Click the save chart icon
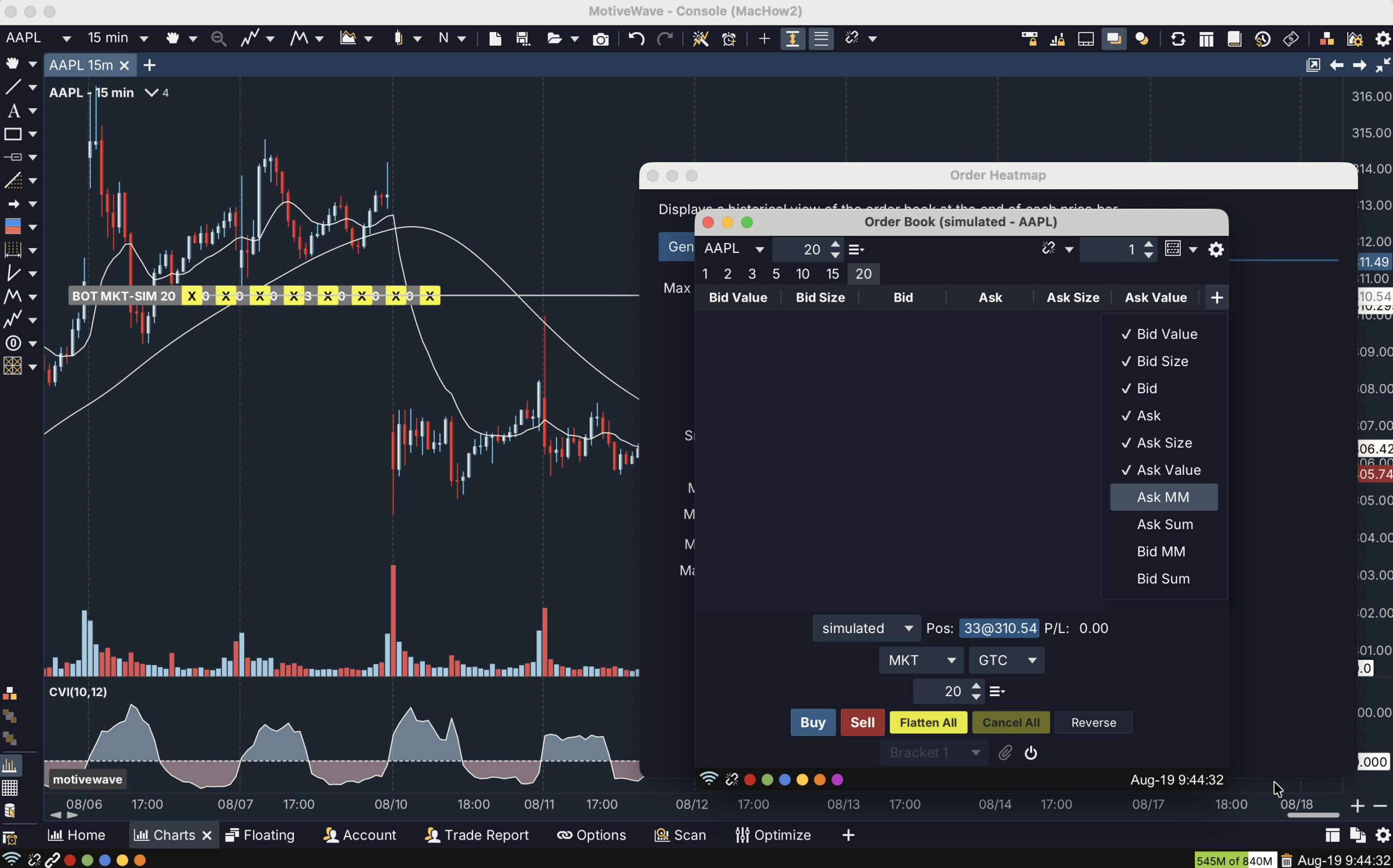Screen dimensions: 1393x868 click(522, 39)
